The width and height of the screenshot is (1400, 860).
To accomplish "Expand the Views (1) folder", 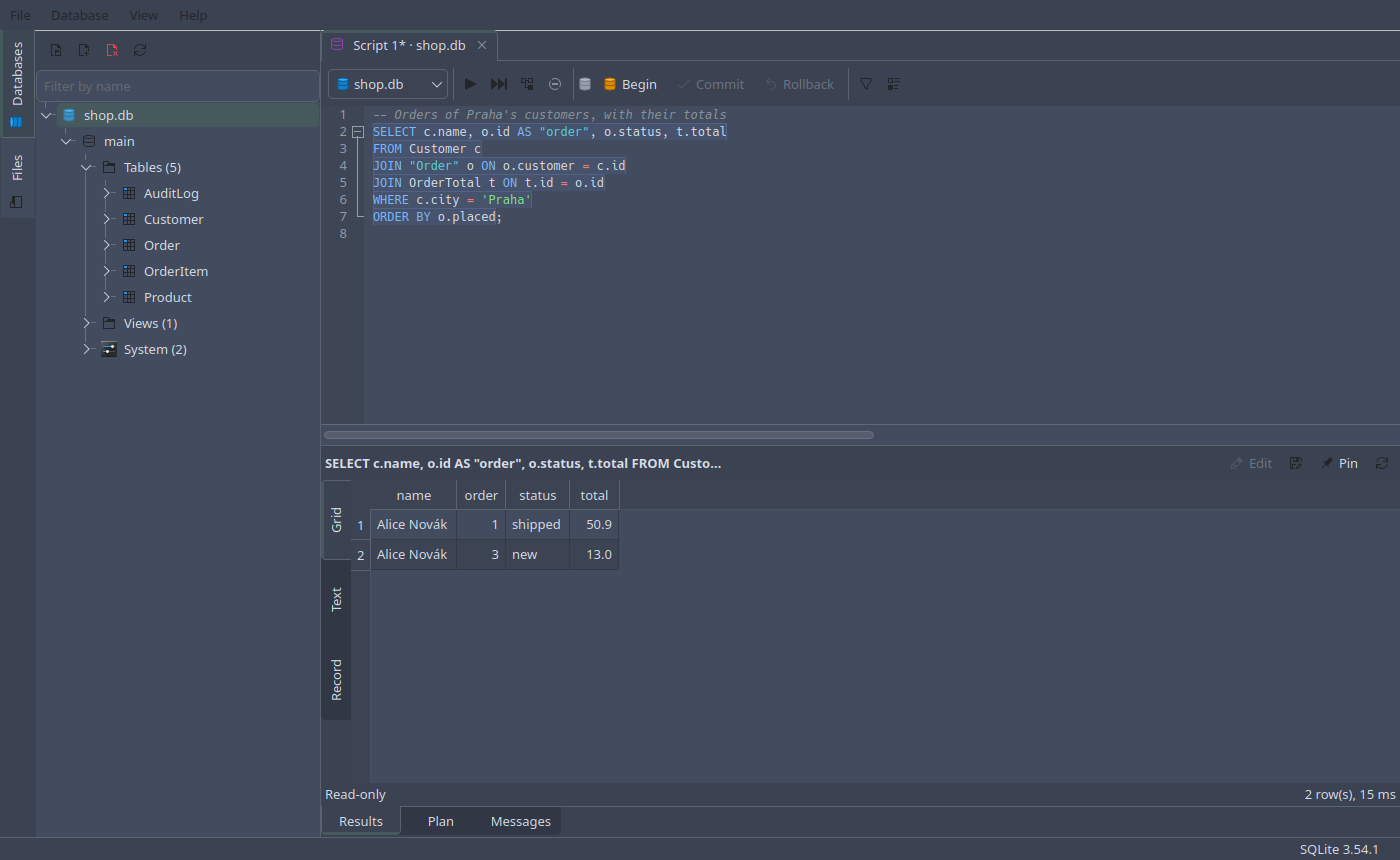I will (87, 323).
